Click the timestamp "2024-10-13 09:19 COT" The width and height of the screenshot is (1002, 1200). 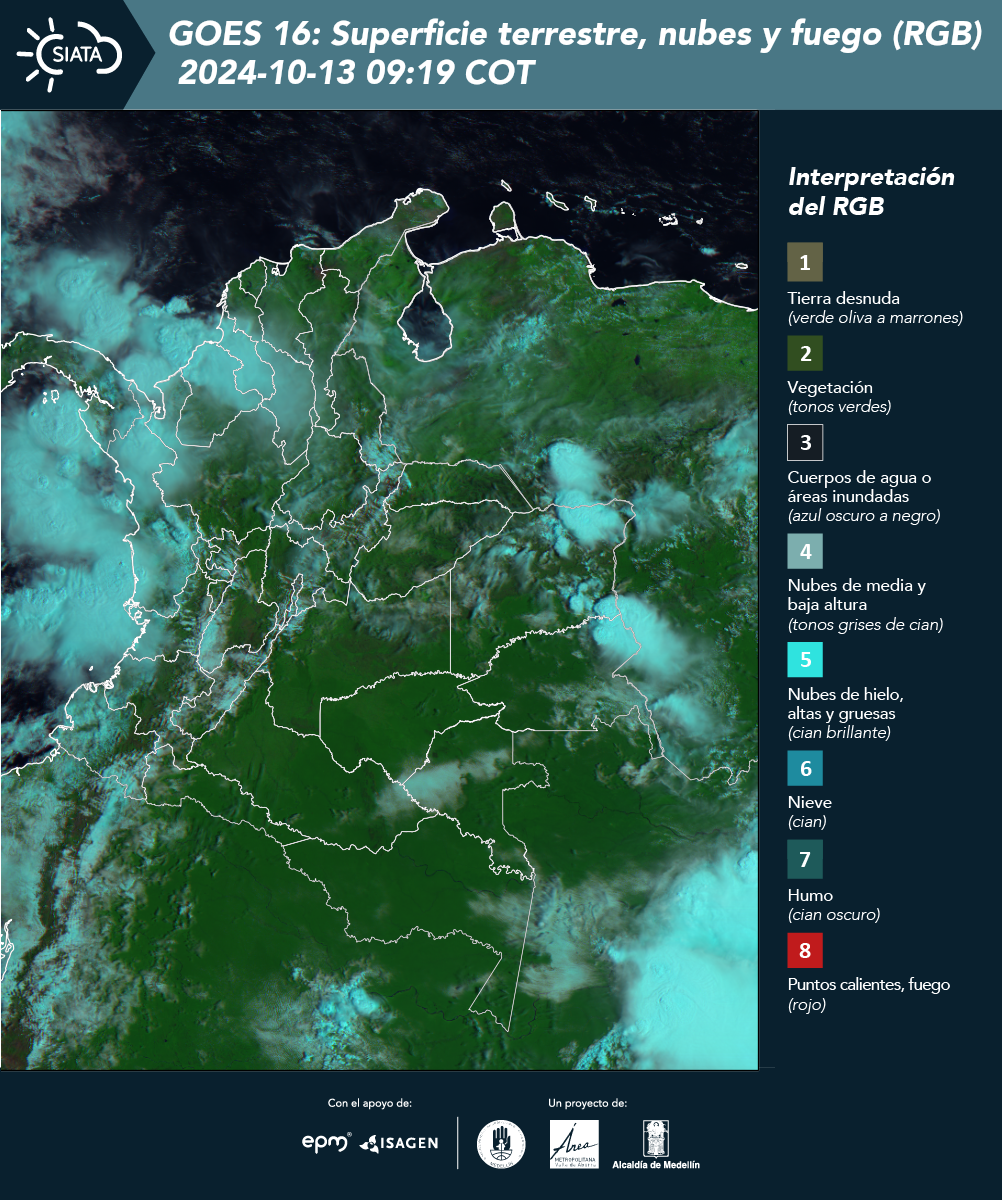tap(356, 73)
